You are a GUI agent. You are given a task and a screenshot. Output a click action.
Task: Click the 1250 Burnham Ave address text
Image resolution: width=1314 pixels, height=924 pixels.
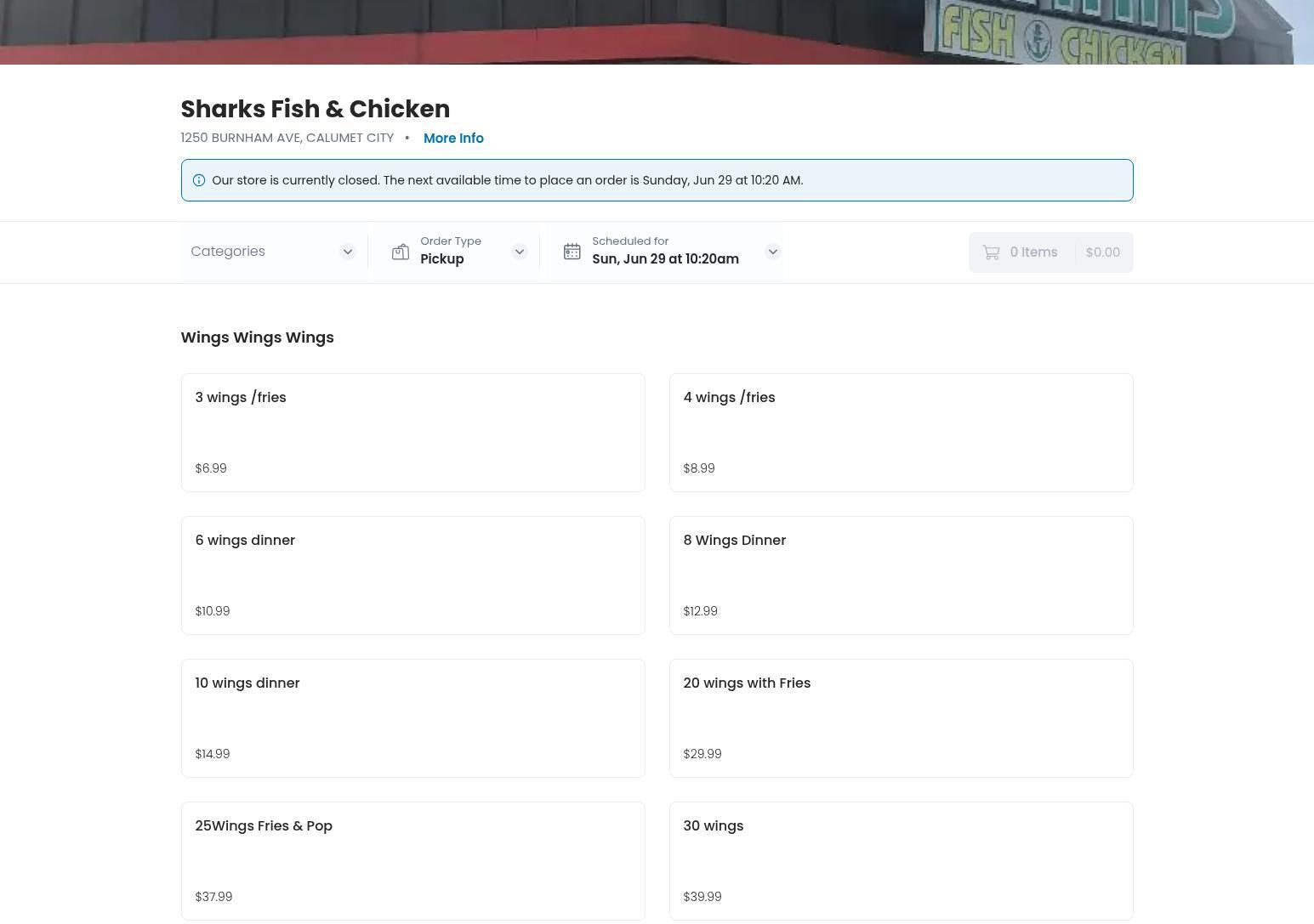287,138
